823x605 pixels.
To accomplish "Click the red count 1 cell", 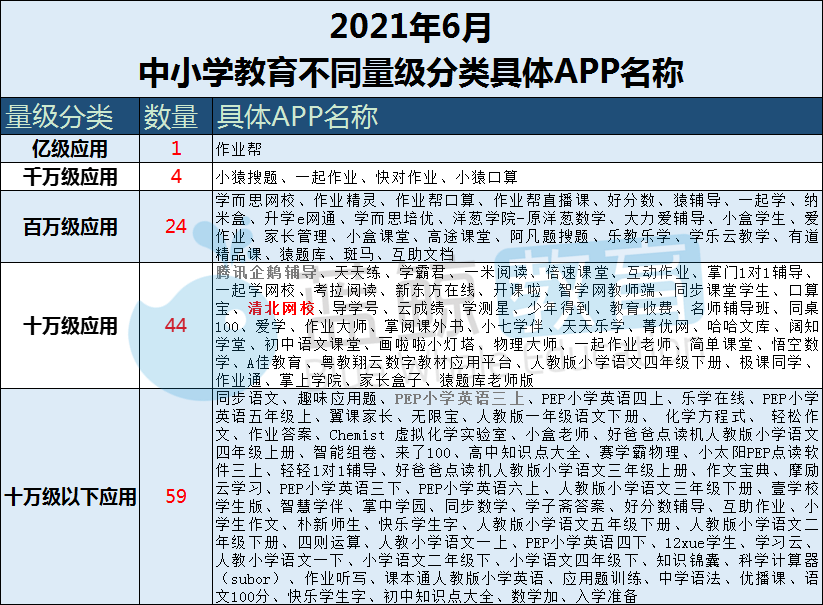I will click(176, 149).
